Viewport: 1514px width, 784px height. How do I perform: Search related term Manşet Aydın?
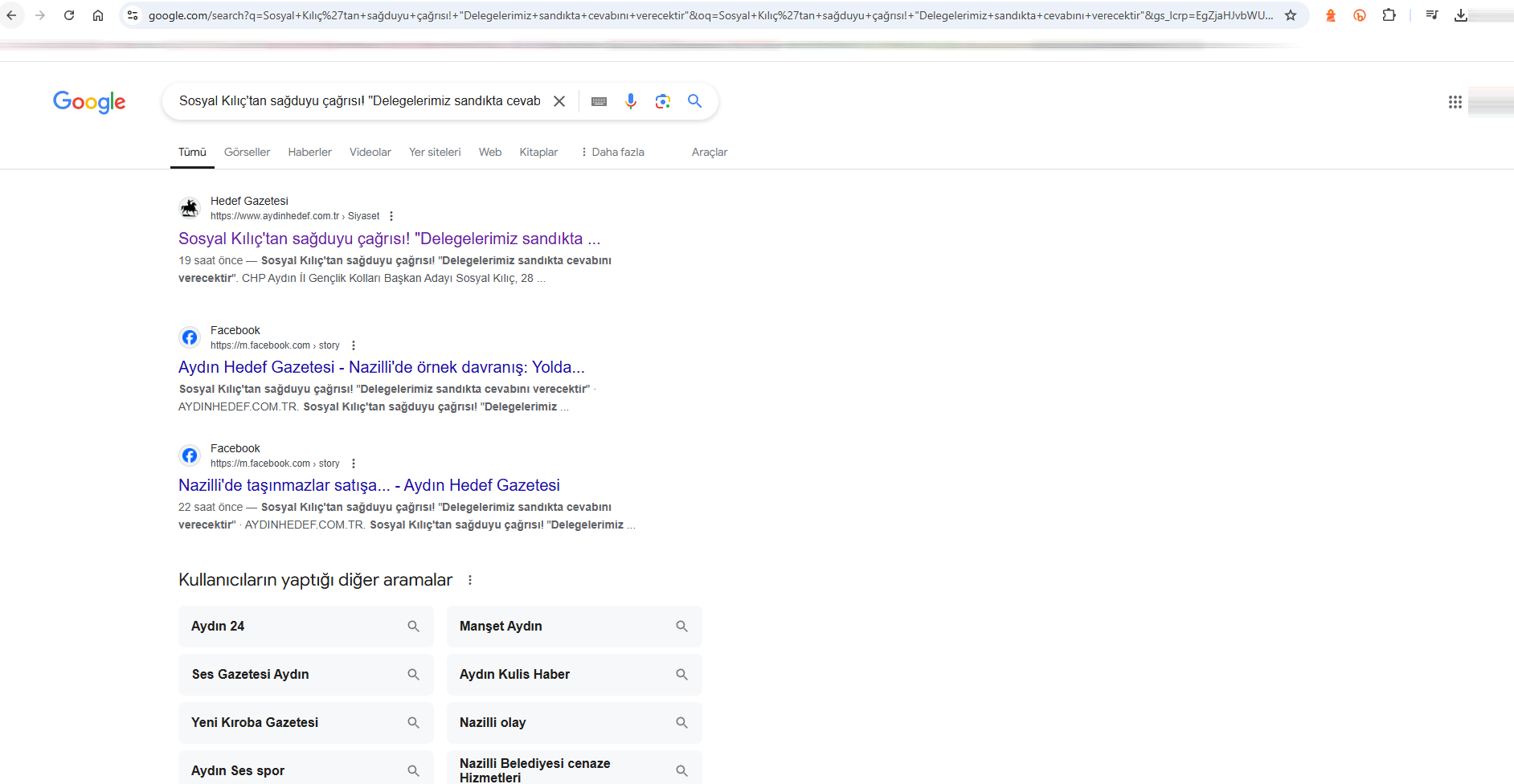pyautogui.click(x=574, y=627)
